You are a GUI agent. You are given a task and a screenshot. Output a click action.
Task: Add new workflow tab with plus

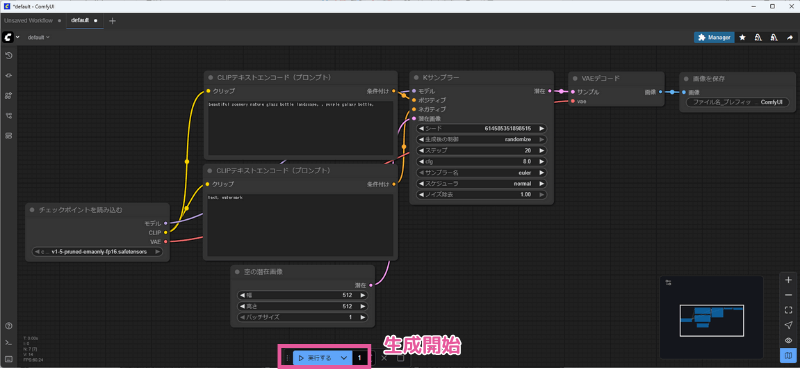[112, 20]
